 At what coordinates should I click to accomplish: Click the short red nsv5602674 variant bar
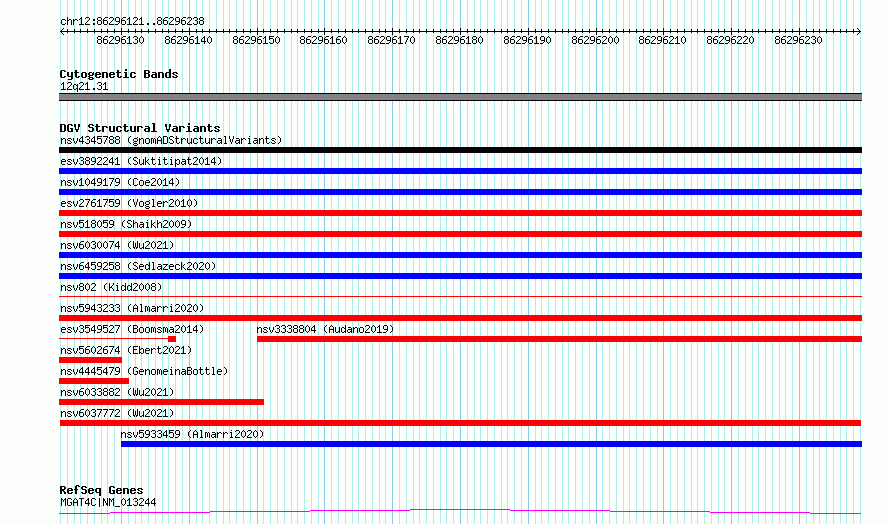pos(90,360)
